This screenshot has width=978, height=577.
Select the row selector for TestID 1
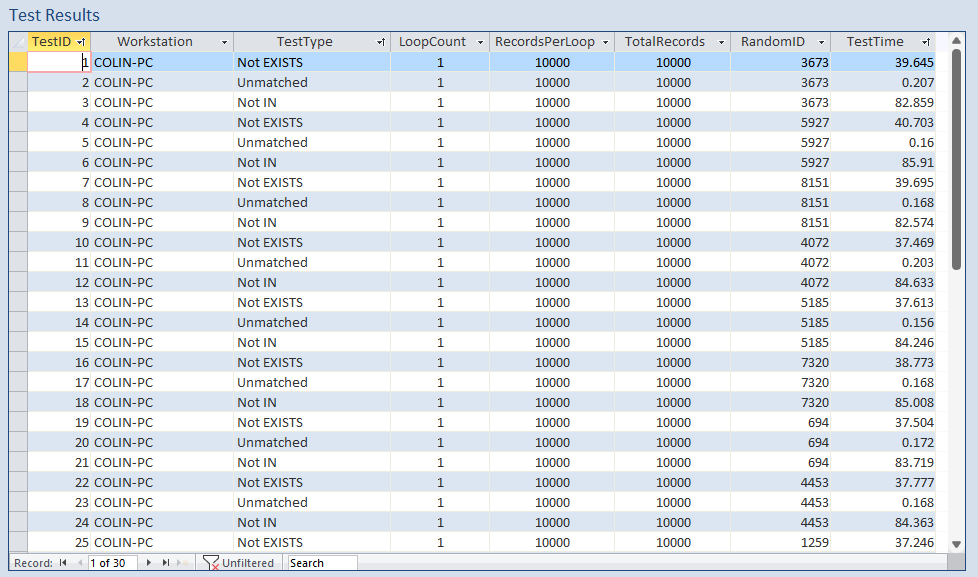(x=18, y=62)
